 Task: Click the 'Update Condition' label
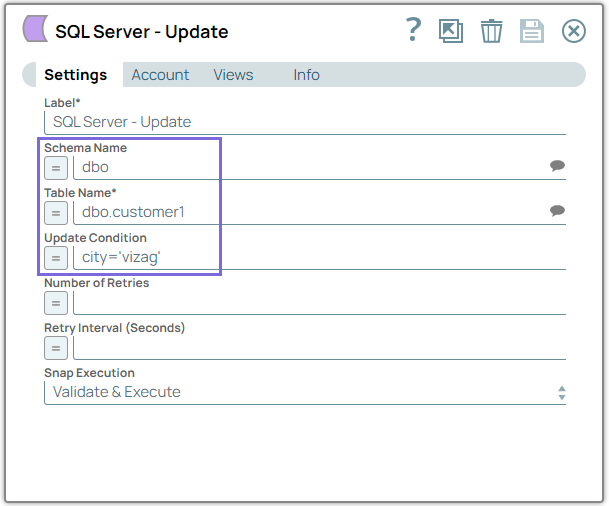pos(96,238)
